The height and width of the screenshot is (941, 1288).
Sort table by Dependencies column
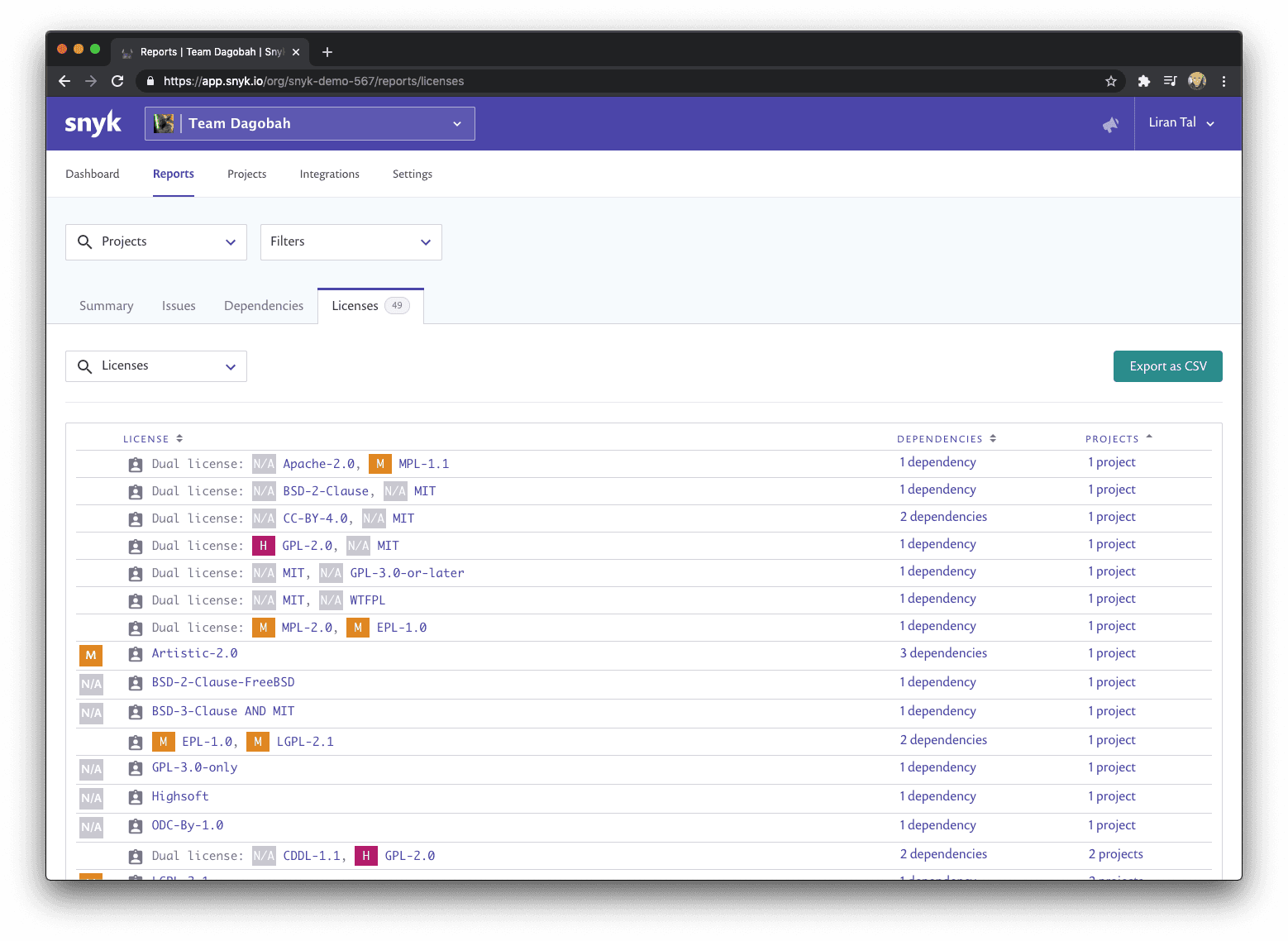point(947,439)
